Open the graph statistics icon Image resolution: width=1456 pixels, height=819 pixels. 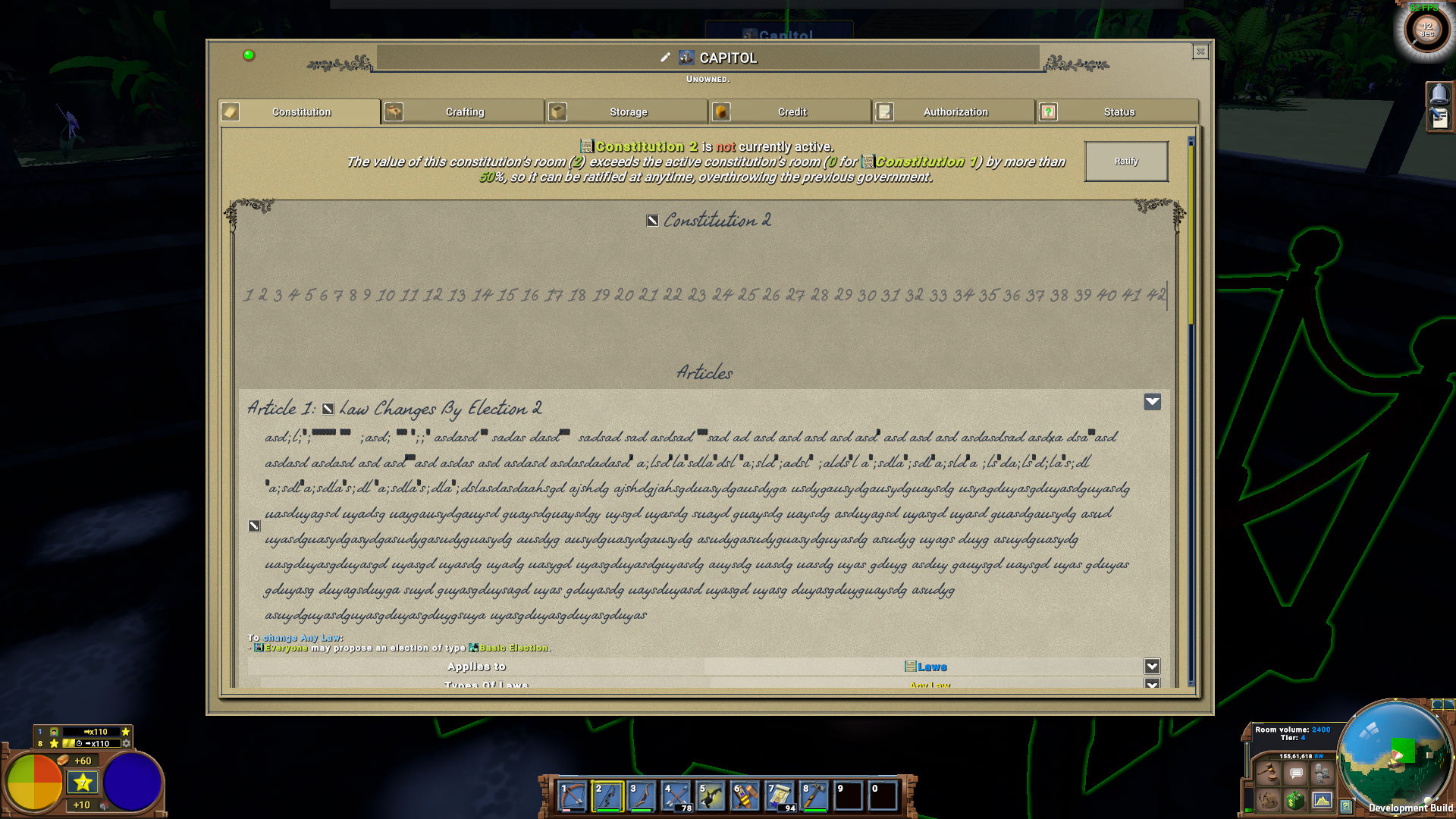click(x=1321, y=802)
